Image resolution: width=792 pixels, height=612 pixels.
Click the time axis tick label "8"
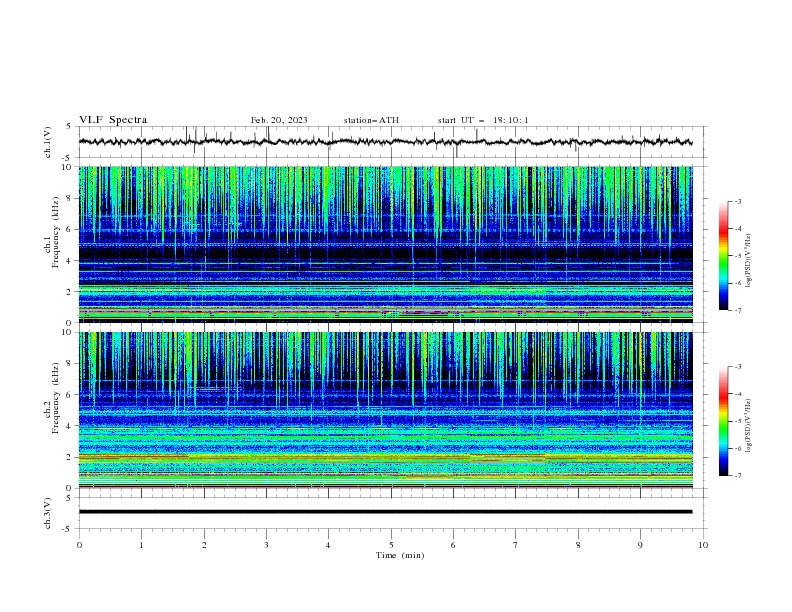(578, 545)
